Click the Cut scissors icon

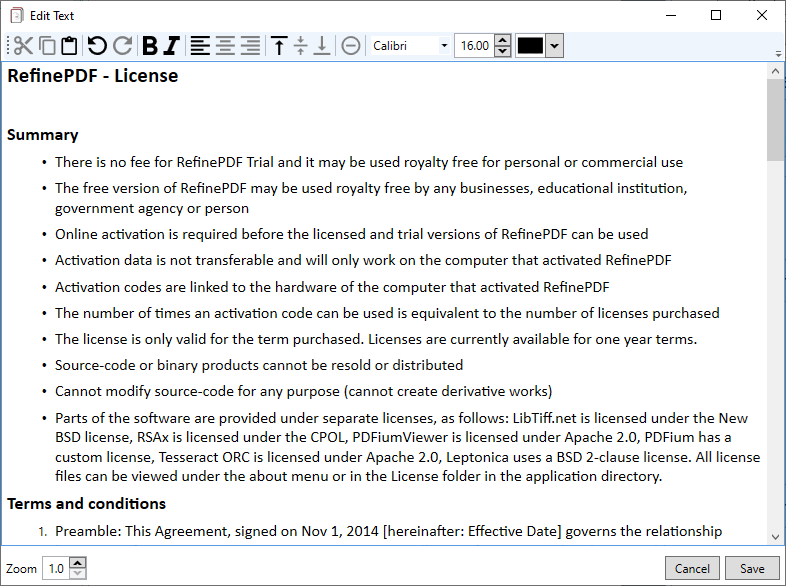coord(23,46)
